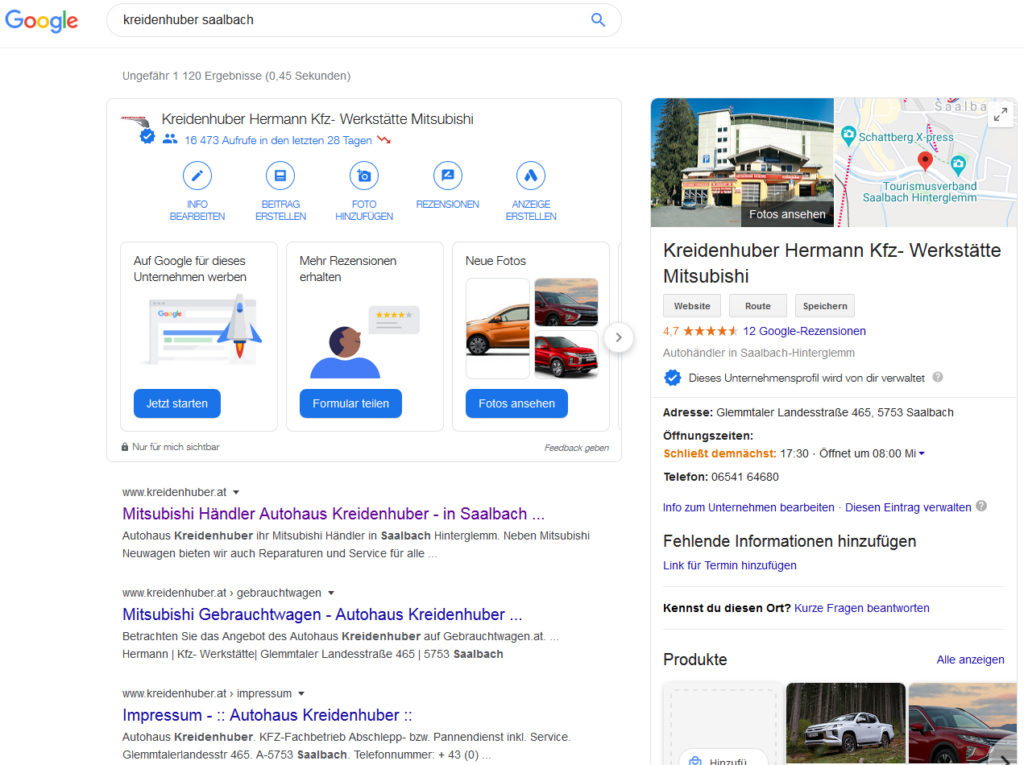Open dropdown next to www.kreidenhuber.at result
Image resolution: width=1024 pixels, height=765 pixels.
(x=236, y=492)
